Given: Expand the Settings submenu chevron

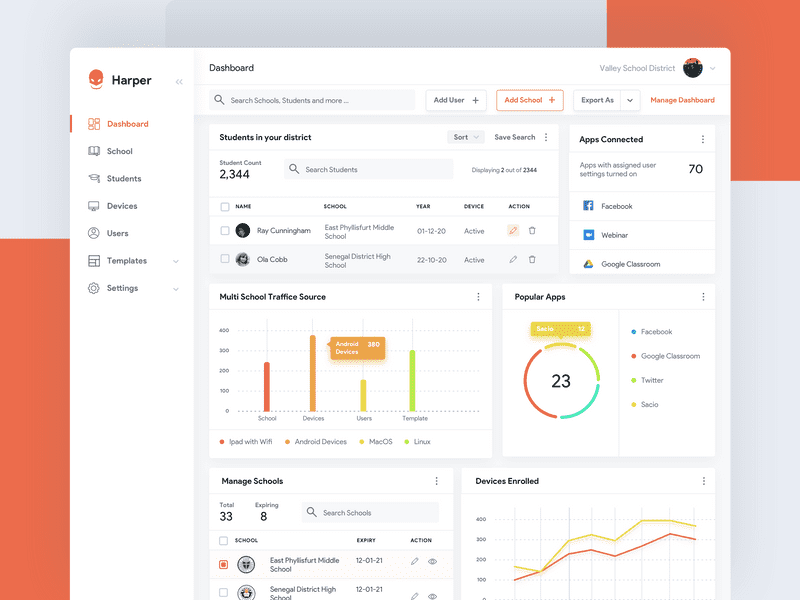Looking at the screenshot, I should click(176, 289).
